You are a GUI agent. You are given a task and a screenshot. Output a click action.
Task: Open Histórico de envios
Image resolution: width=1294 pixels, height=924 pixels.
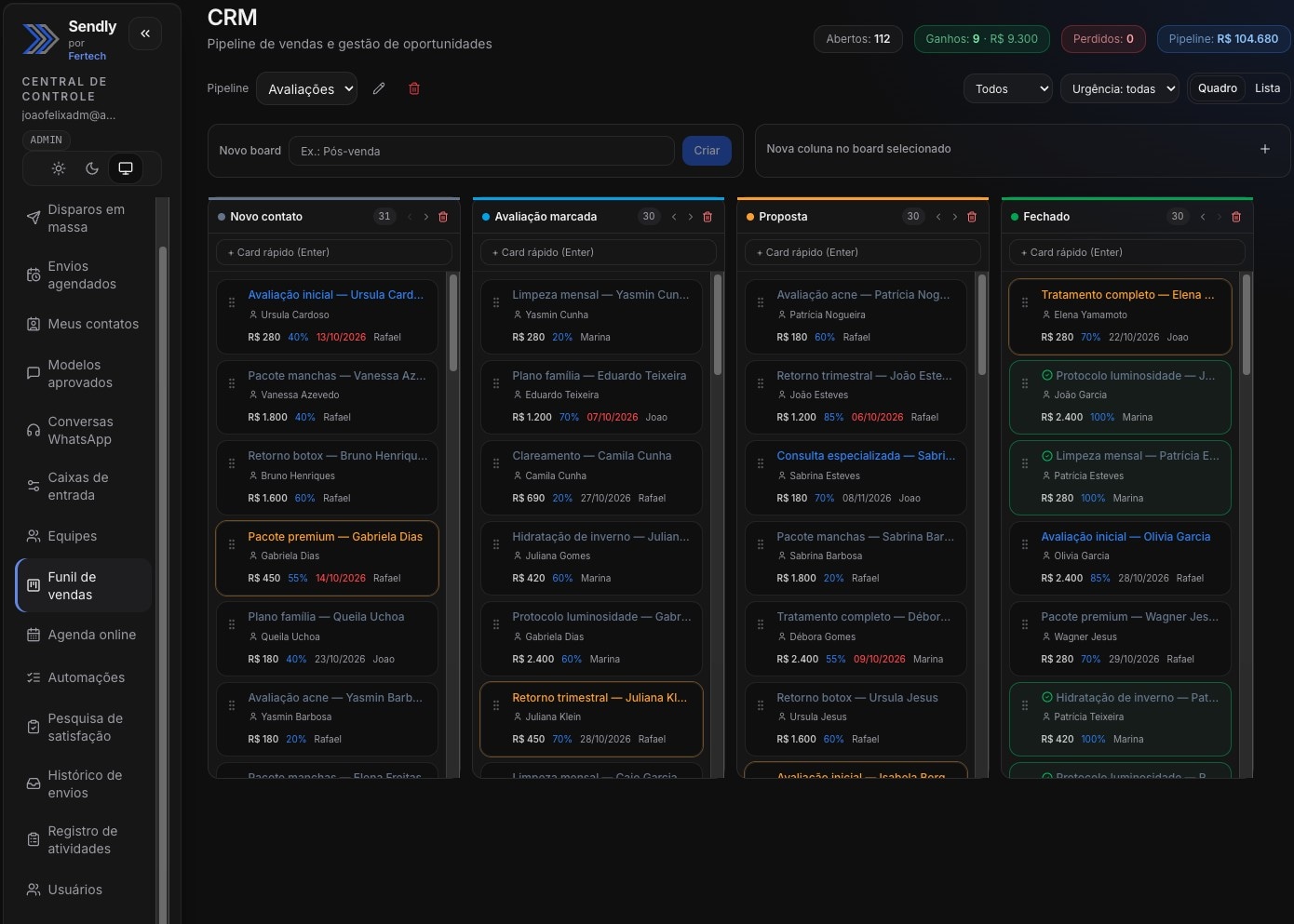click(x=84, y=784)
